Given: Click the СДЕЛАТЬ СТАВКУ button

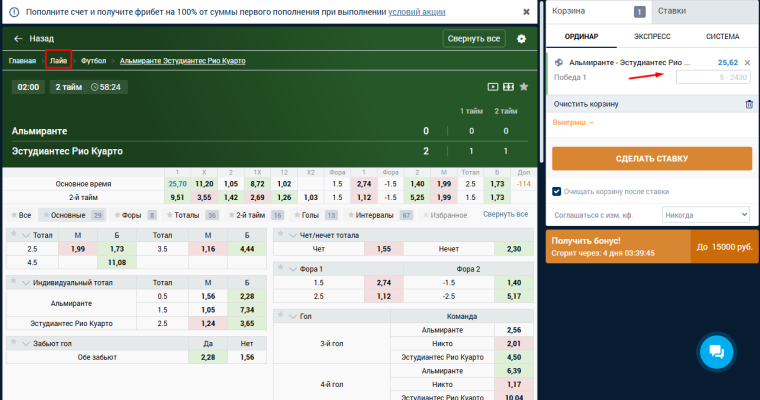Looking at the screenshot, I should click(x=652, y=159).
